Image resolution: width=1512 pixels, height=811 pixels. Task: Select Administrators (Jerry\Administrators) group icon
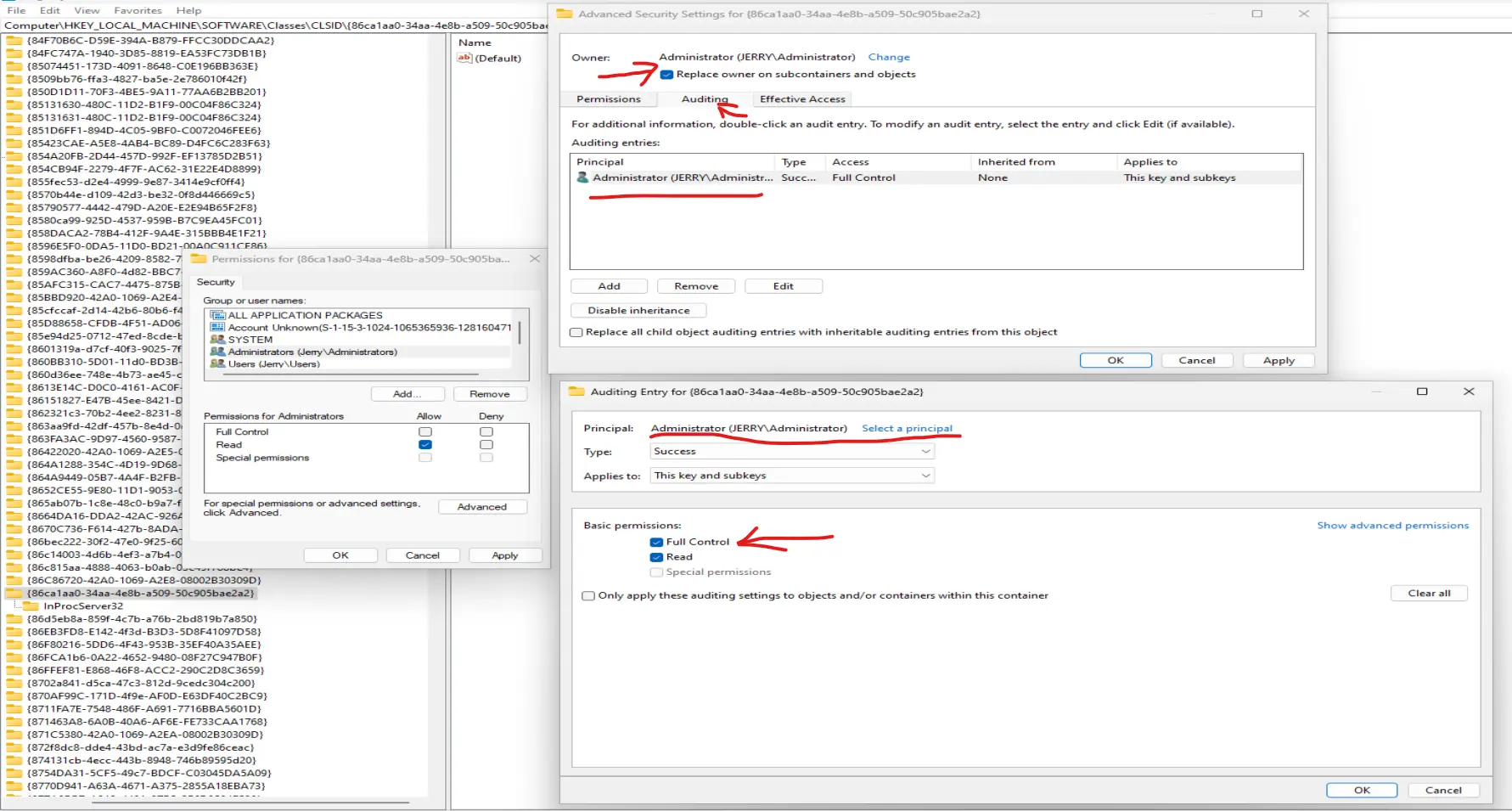217,352
